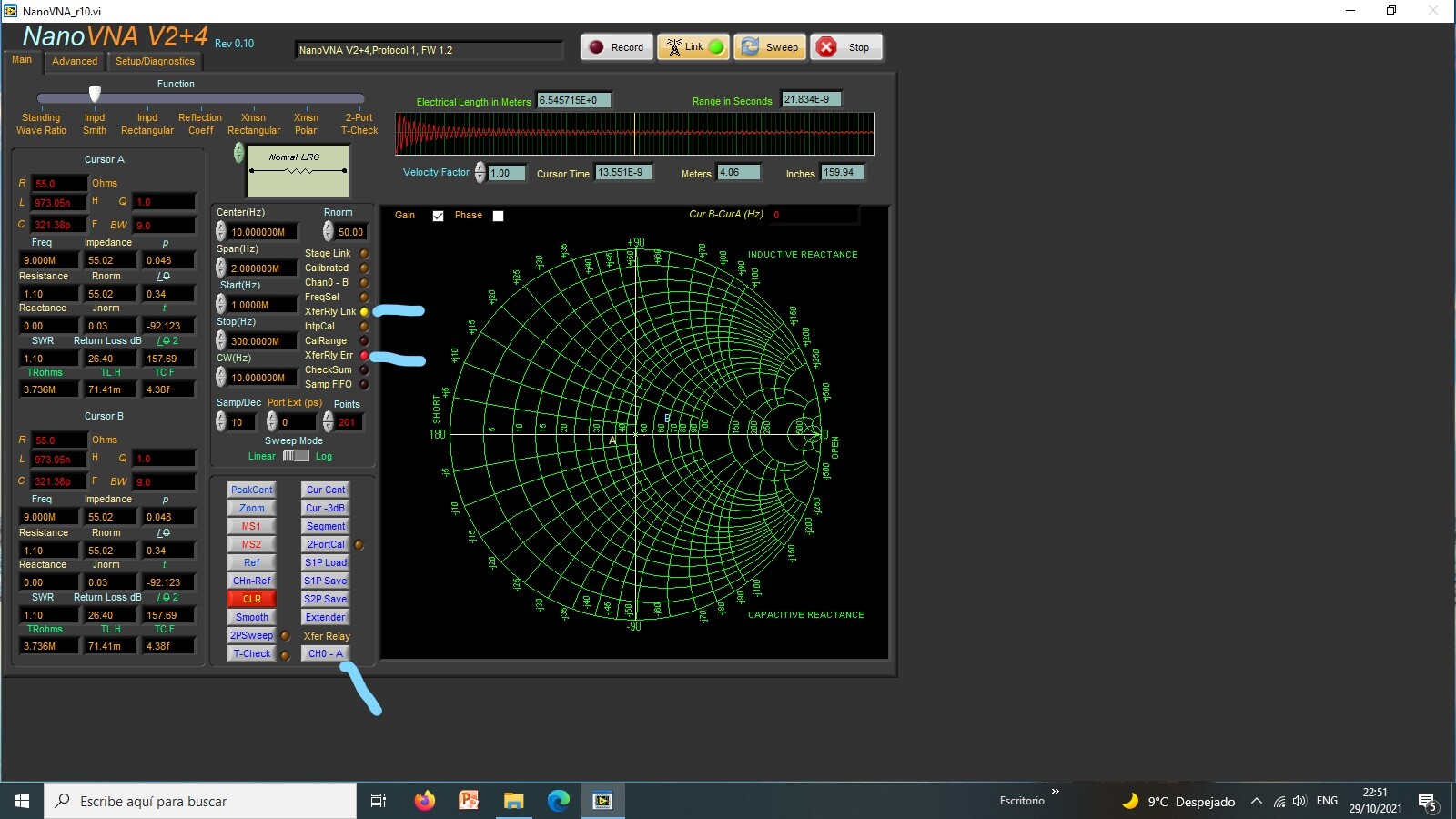
Task: Change the Normal LRC circuit model selector
Action: click(x=238, y=153)
